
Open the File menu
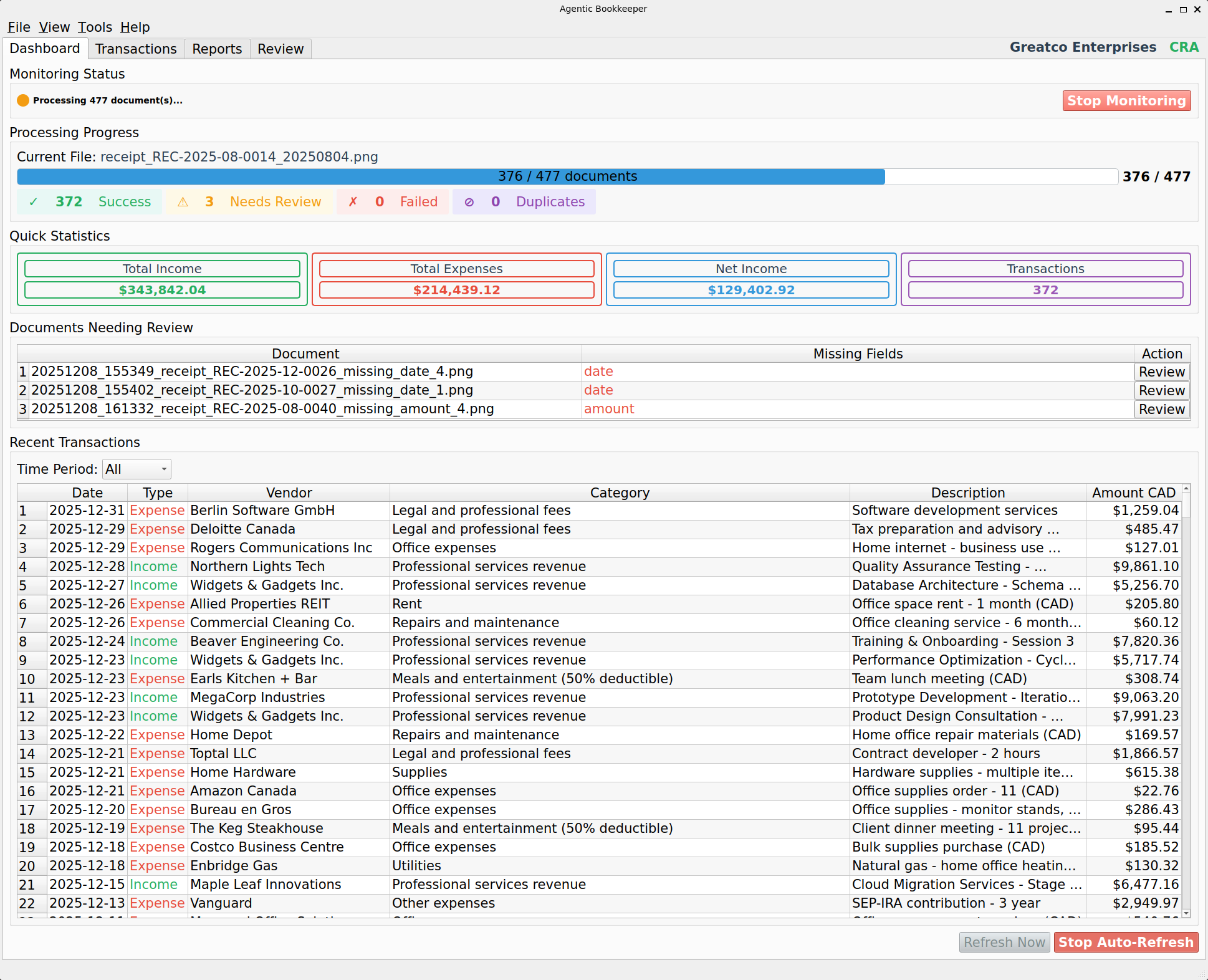(x=19, y=27)
